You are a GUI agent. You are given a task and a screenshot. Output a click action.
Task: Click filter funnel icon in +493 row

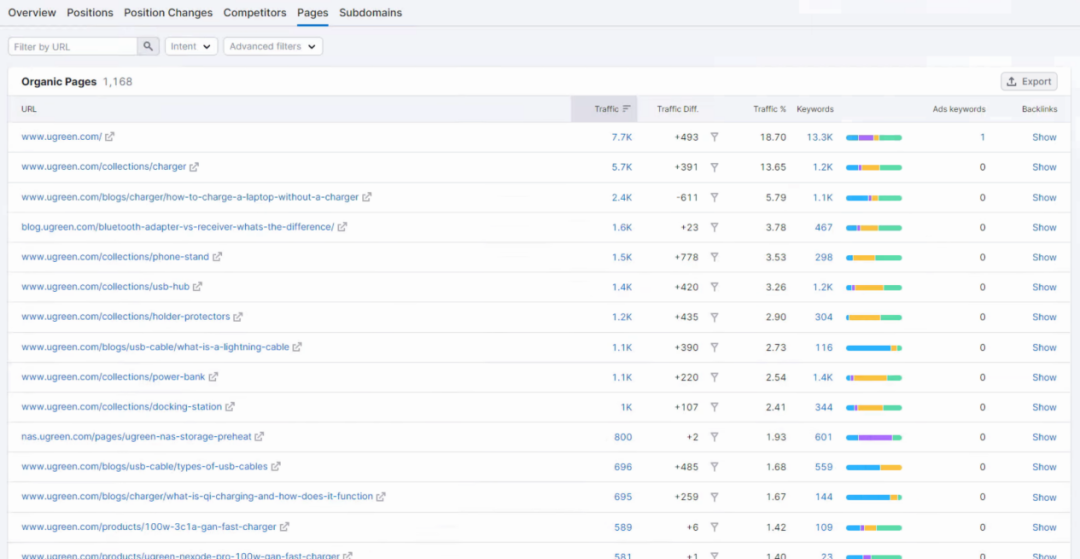pos(714,137)
